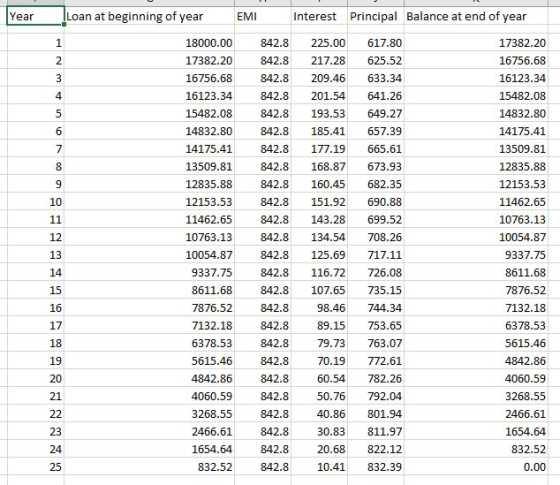Select interest value 20.68
Screen dimensions: 560x485
tap(319, 449)
